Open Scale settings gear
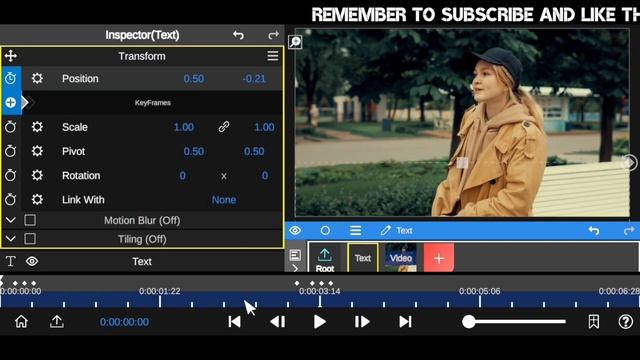Screen dimensions: 640x360 point(37,127)
